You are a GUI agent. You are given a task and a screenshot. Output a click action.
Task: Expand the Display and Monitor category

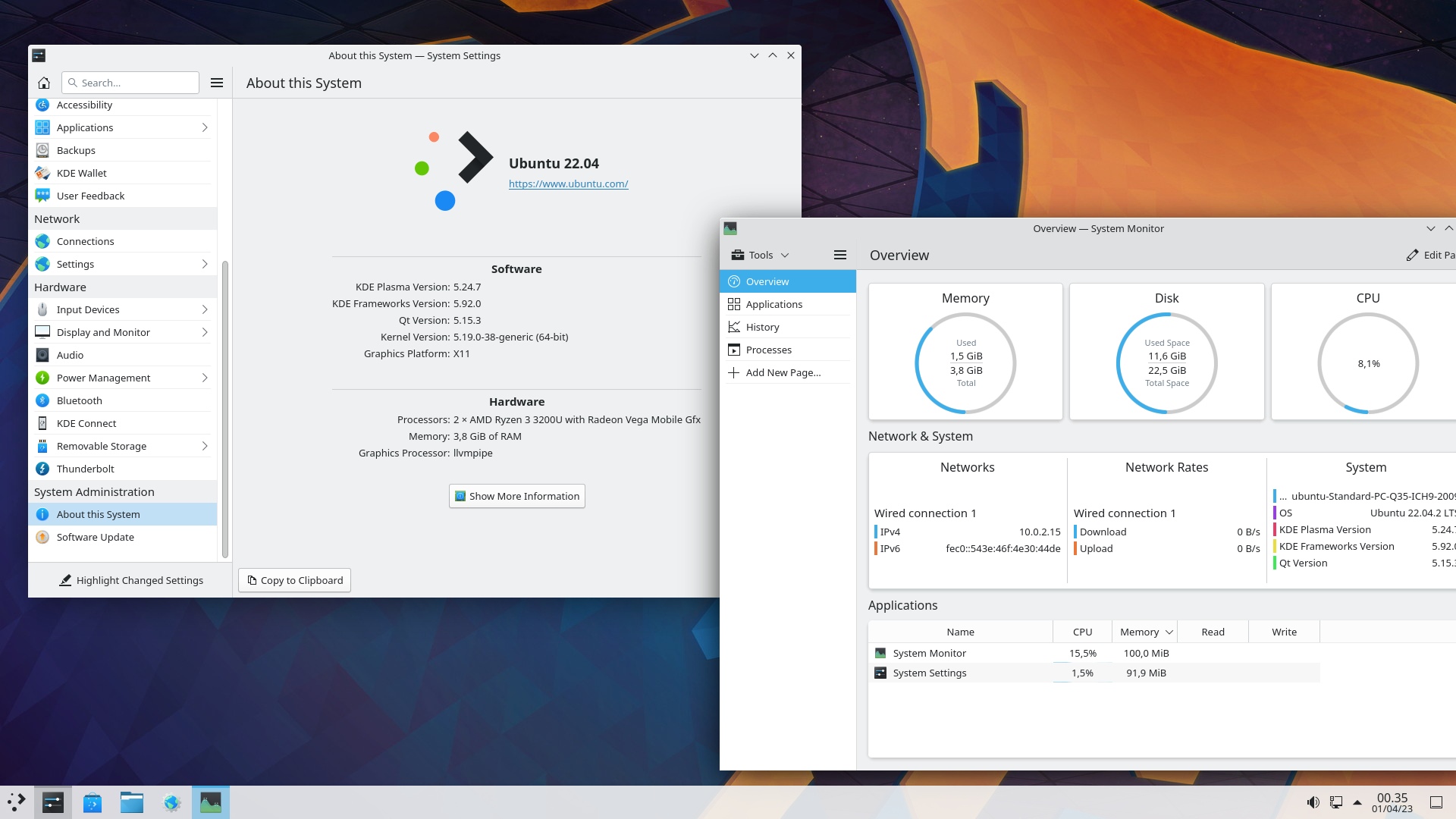pyautogui.click(x=205, y=332)
